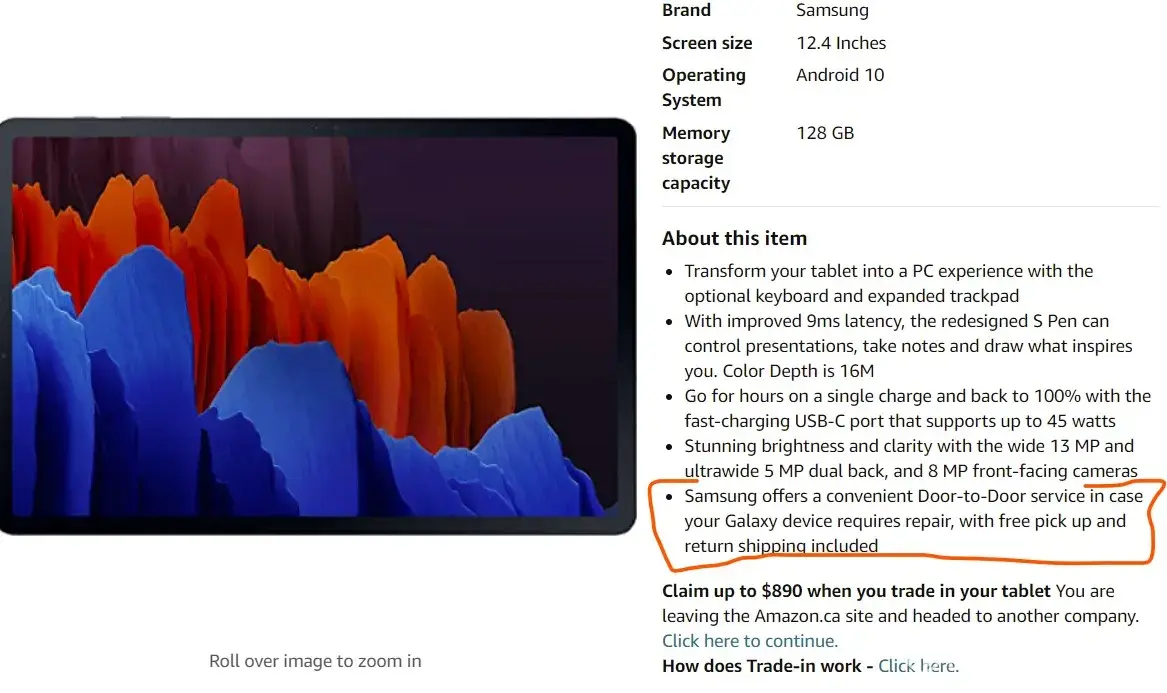Open the 'Click here to continue.' link
1167x693 pixels.
click(x=749, y=641)
